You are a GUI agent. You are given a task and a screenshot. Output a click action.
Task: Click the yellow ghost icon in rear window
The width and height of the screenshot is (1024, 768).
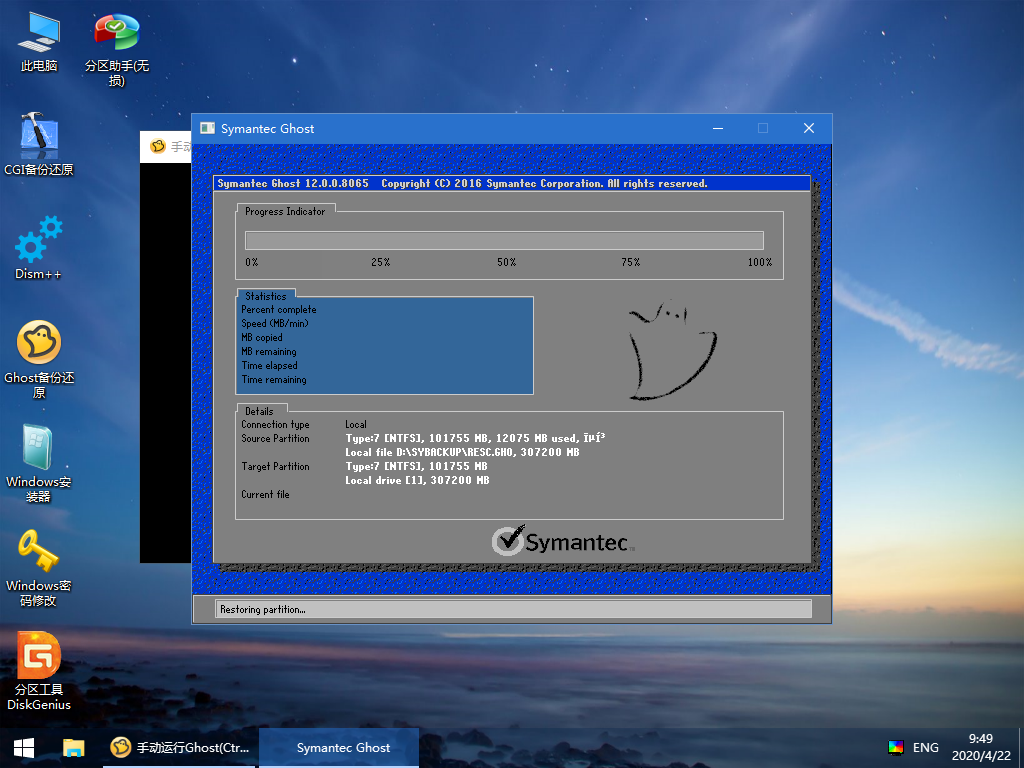[x=158, y=146]
